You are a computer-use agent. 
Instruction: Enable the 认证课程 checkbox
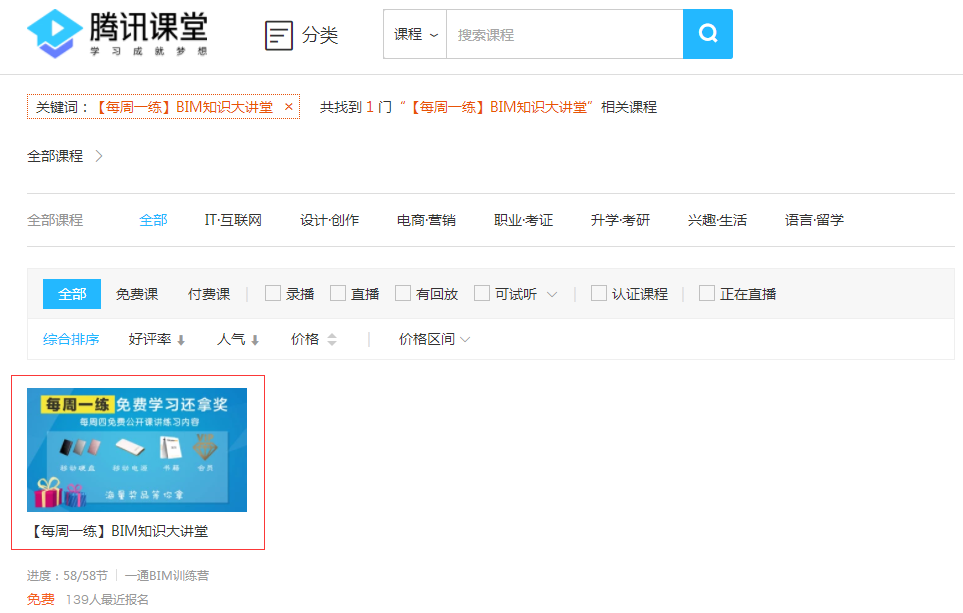coord(599,293)
